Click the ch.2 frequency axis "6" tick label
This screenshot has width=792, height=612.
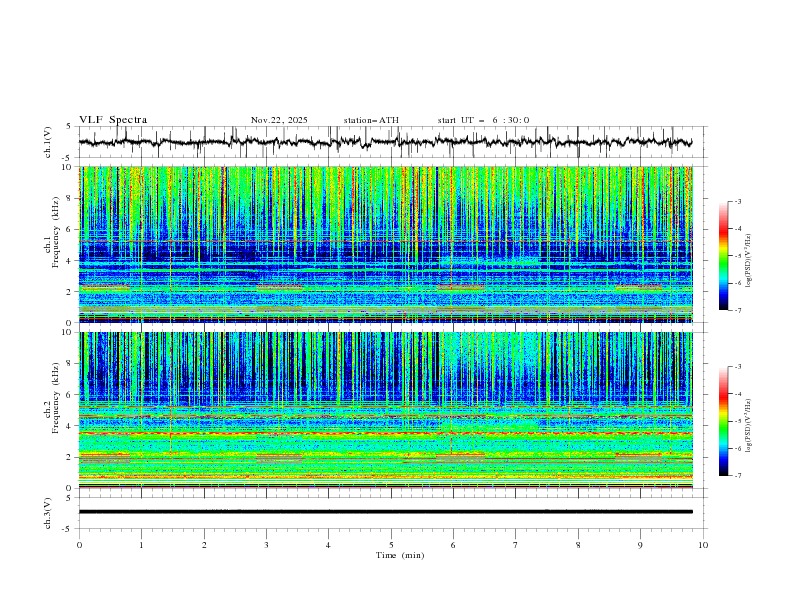(x=71, y=395)
